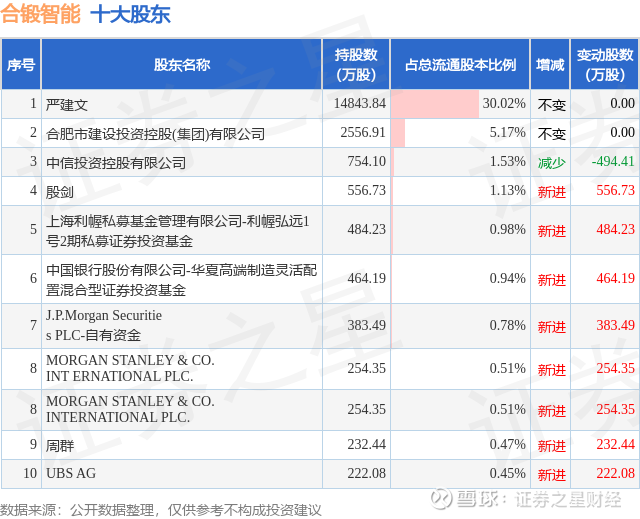640x519 pixels.
Task: Click red change value 556.73
Action: tap(616, 190)
